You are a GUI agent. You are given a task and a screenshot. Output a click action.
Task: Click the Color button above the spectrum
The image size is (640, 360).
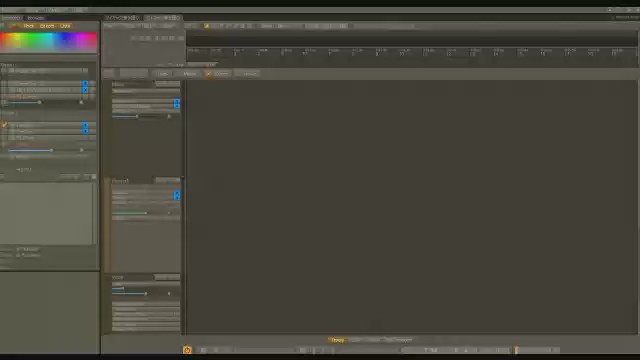[x=65, y=26]
